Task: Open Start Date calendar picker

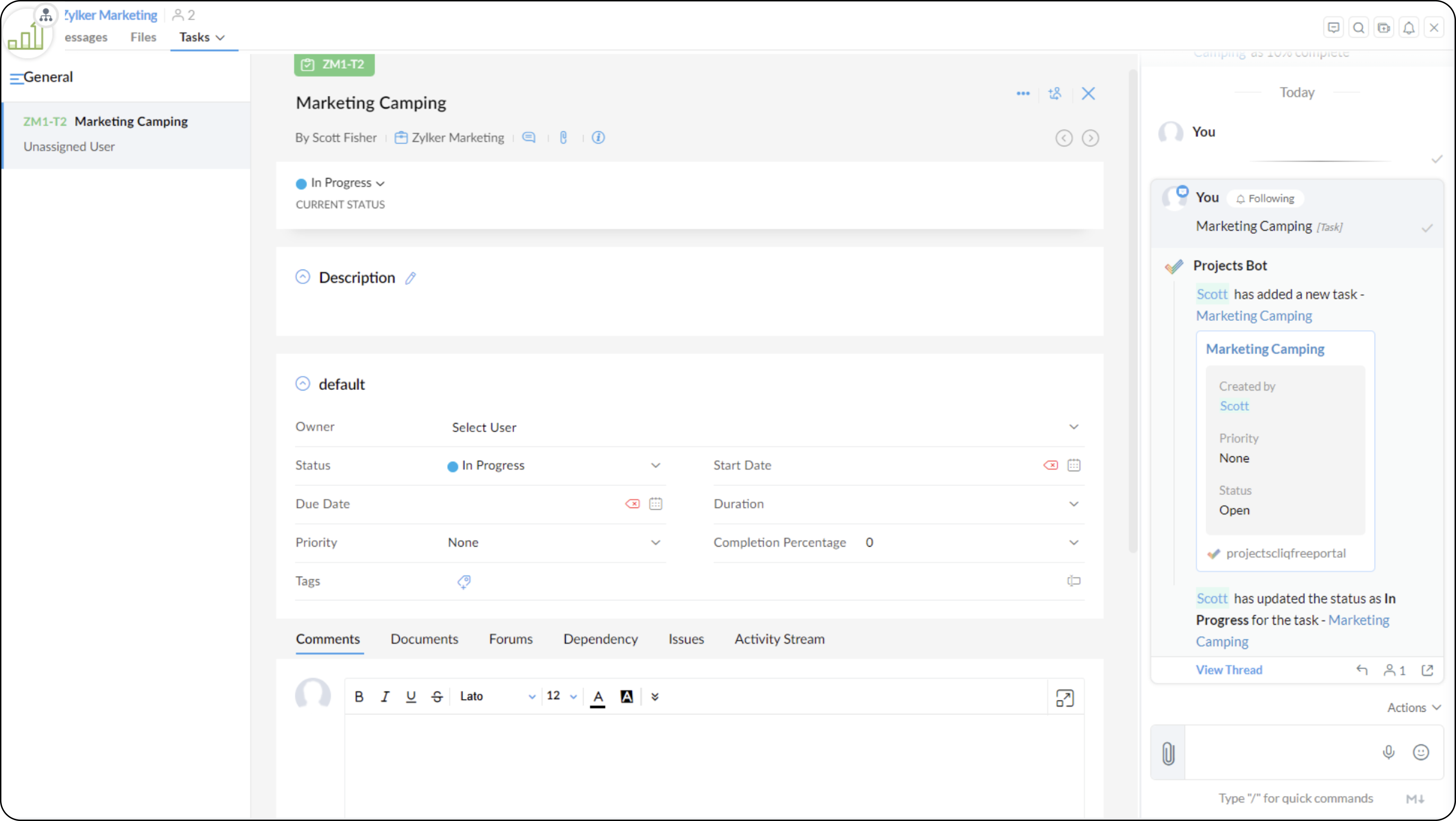Action: pos(1073,465)
